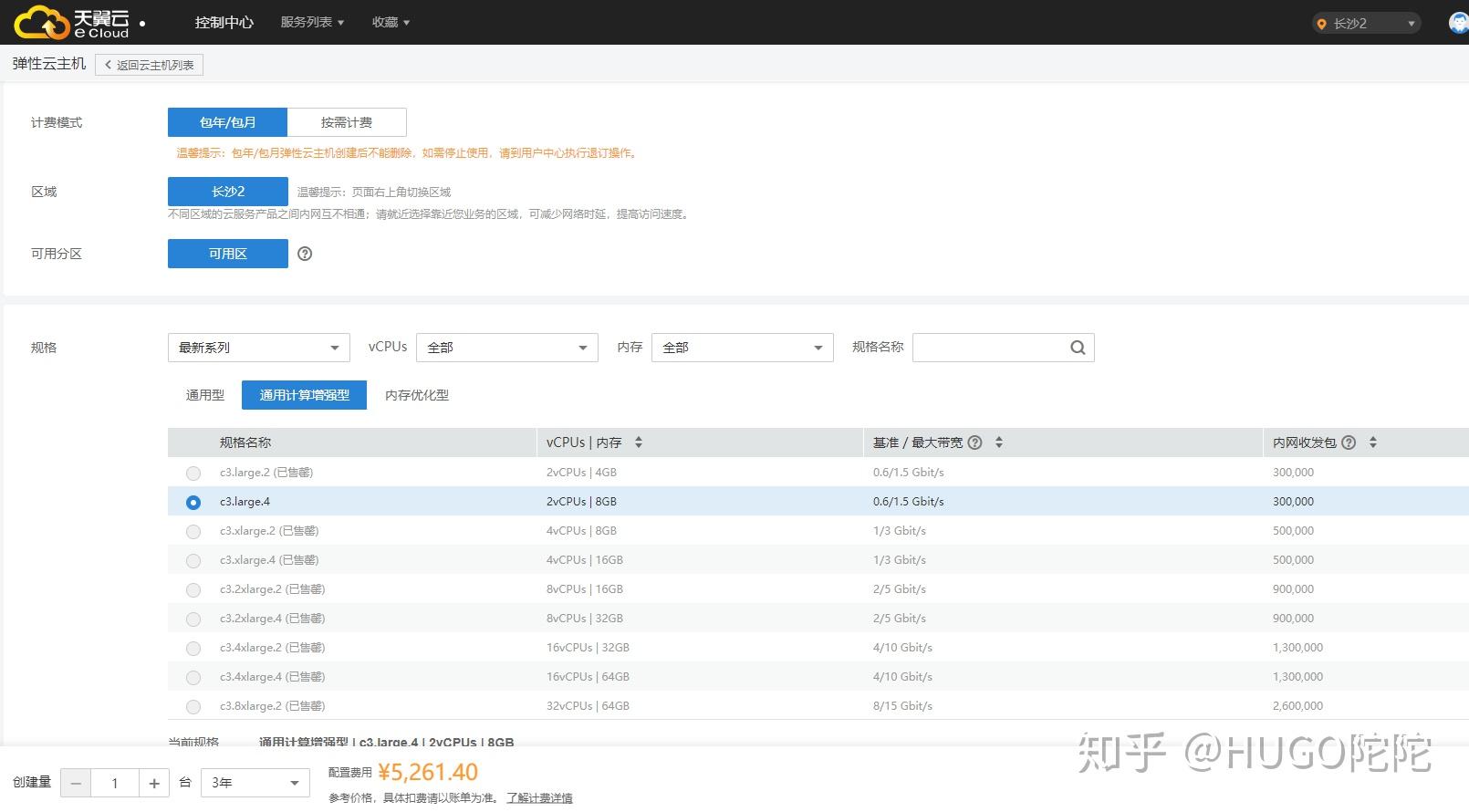Click 2vCPUs | 4GB cell in c3.large.2 row
Viewport: 1469px width, 812px height.
[x=582, y=473]
